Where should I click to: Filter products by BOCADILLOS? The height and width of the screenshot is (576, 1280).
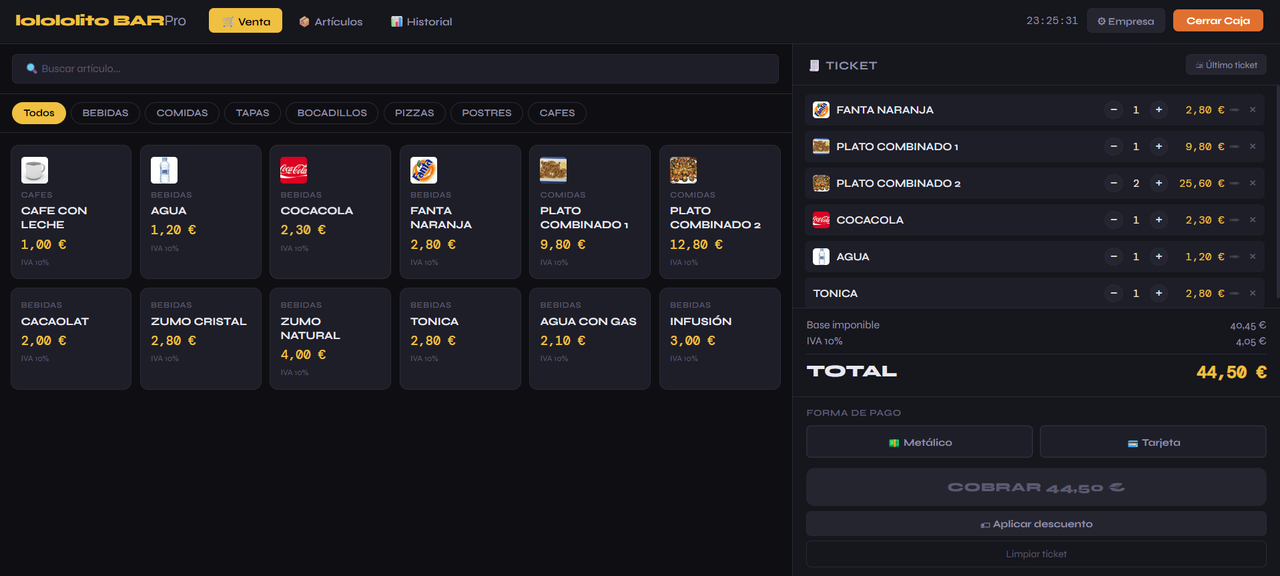click(x=332, y=113)
